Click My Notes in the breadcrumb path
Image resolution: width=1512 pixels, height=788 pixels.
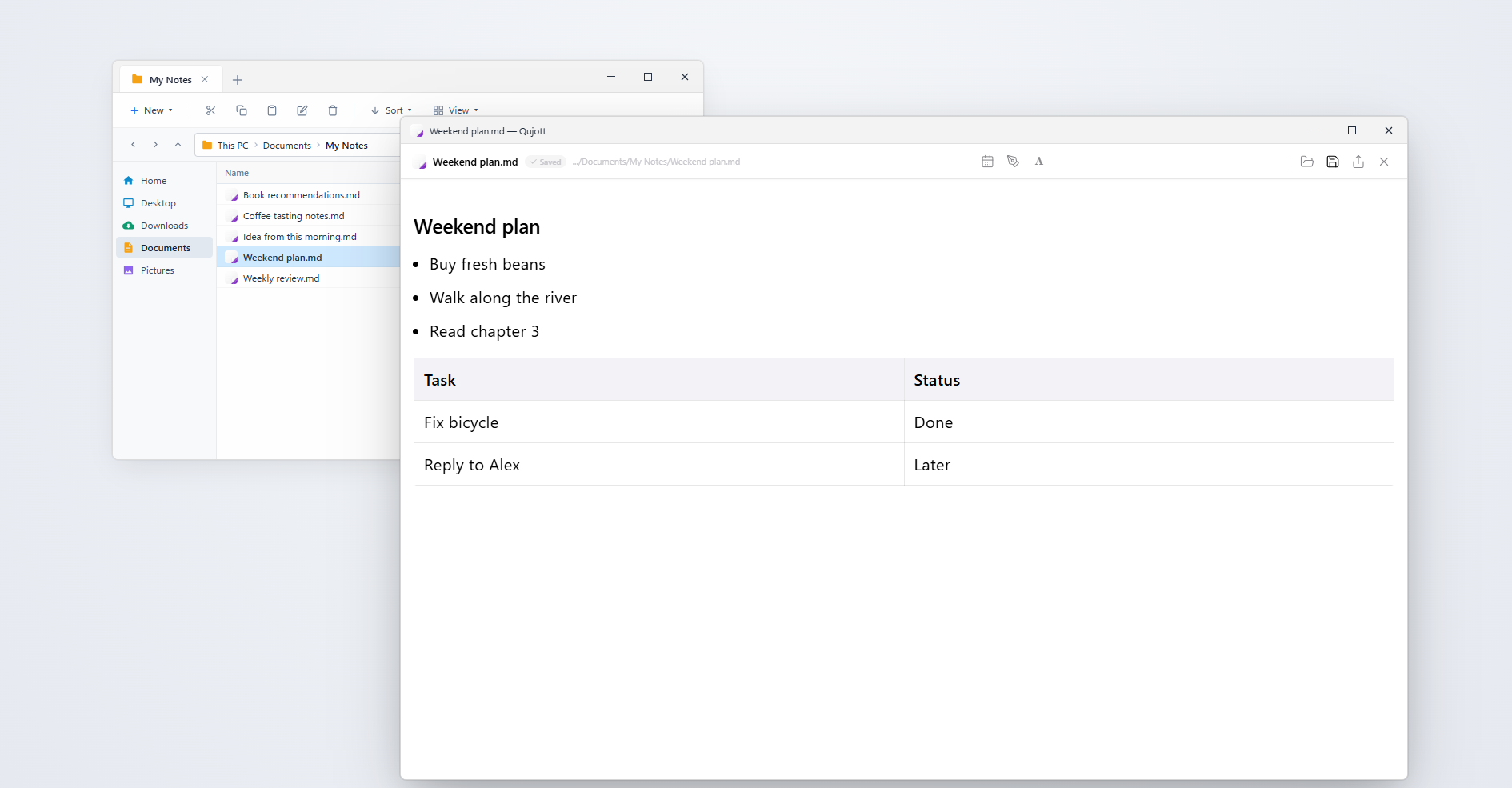pyautogui.click(x=346, y=146)
